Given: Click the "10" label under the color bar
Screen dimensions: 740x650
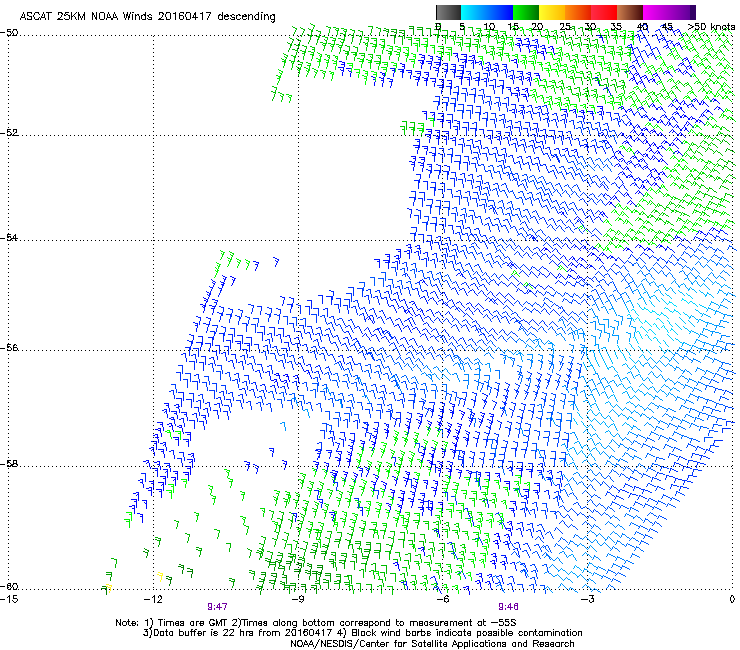Looking at the screenshot, I should point(488,27).
